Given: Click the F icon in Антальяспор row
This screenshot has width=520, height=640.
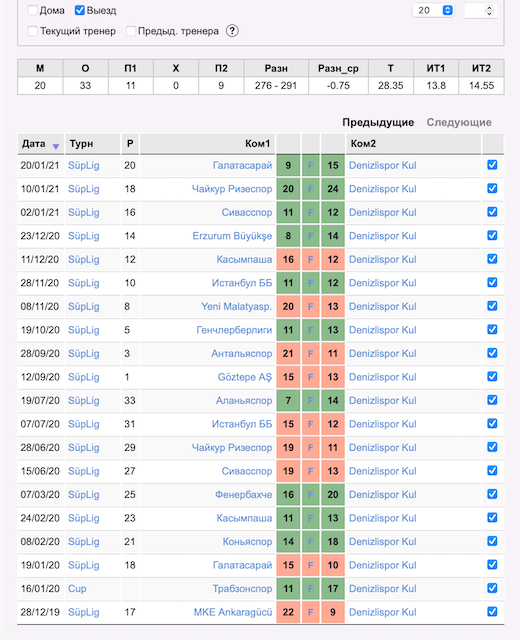Looking at the screenshot, I should point(311,353).
